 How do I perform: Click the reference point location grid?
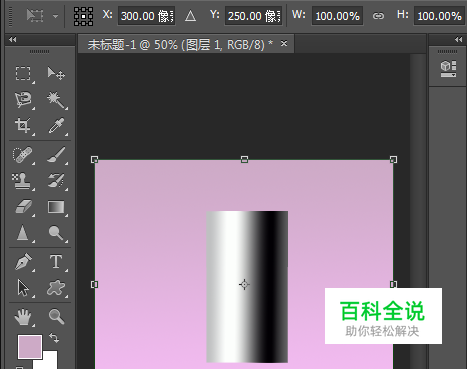83,16
